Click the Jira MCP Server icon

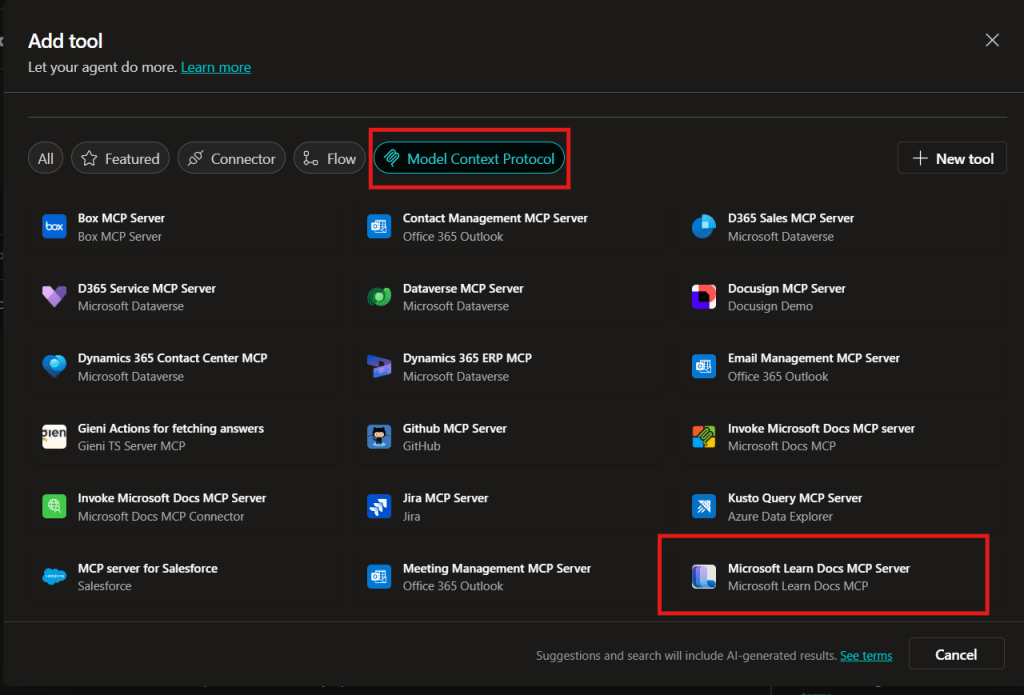point(379,507)
